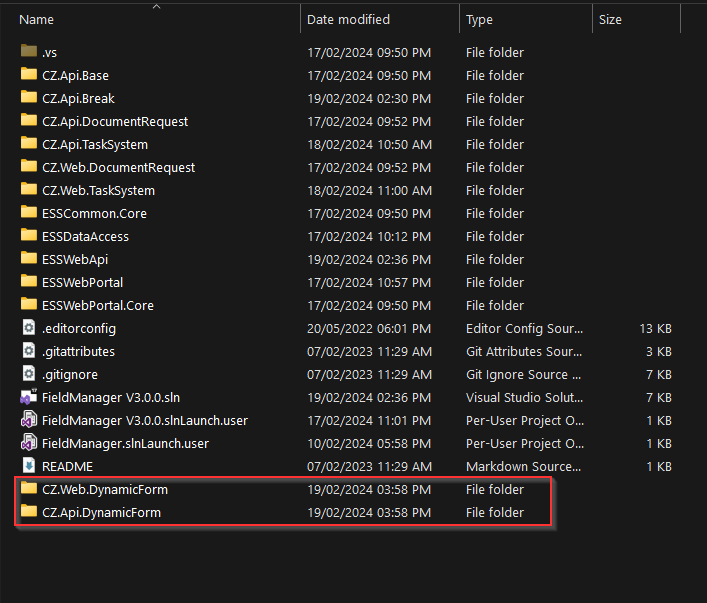Image resolution: width=707 pixels, height=603 pixels.
Task: Select the ESSCommon.Core folder name
Action: tap(94, 213)
